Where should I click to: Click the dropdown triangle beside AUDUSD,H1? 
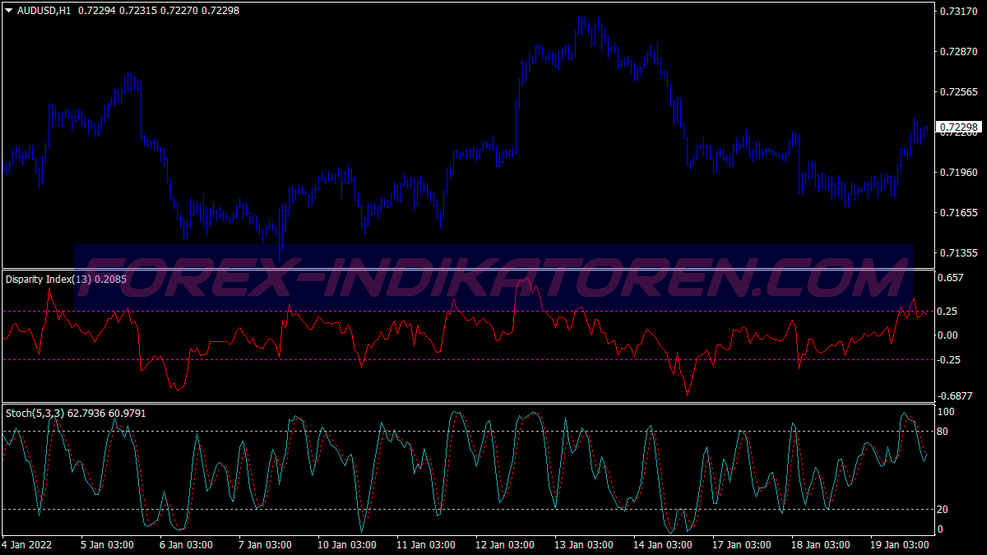click(x=9, y=10)
